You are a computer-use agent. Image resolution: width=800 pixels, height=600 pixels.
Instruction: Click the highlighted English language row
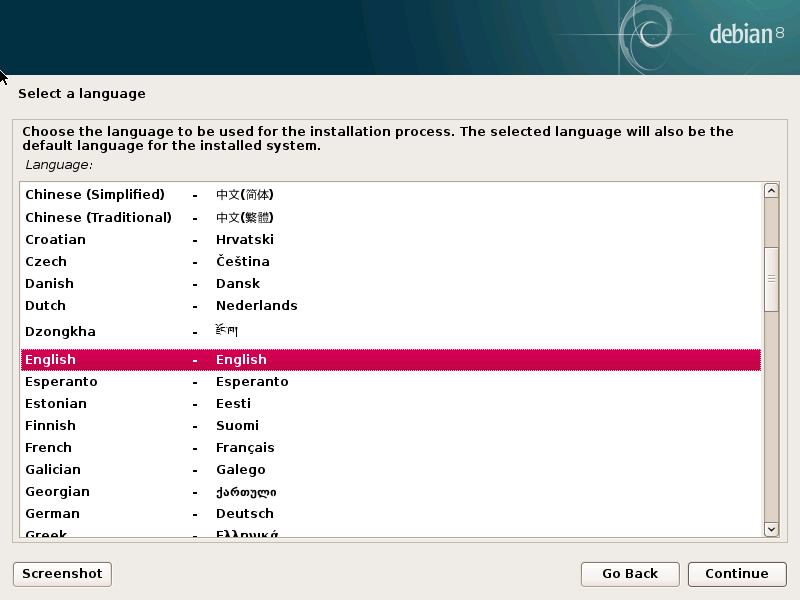click(x=390, y=360)
